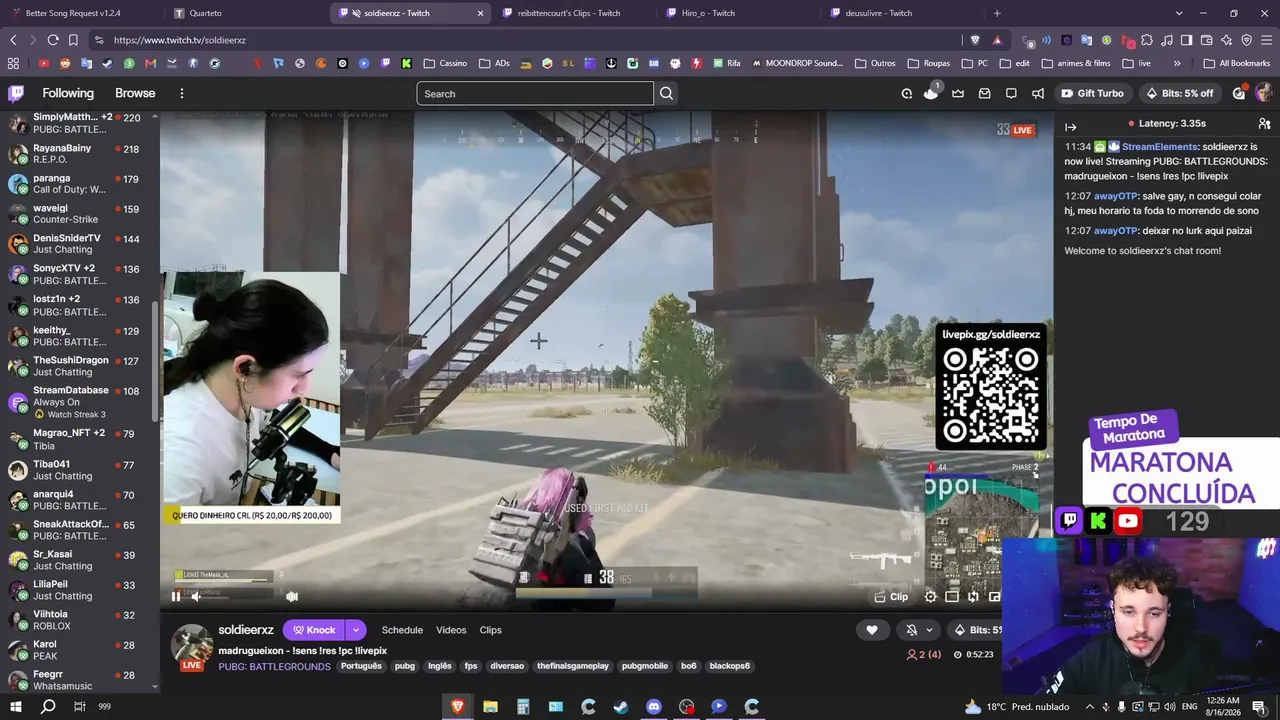Switch to the Quarteto browser tab
Screen dimensions: 1280x720
(x=244, y=13)
